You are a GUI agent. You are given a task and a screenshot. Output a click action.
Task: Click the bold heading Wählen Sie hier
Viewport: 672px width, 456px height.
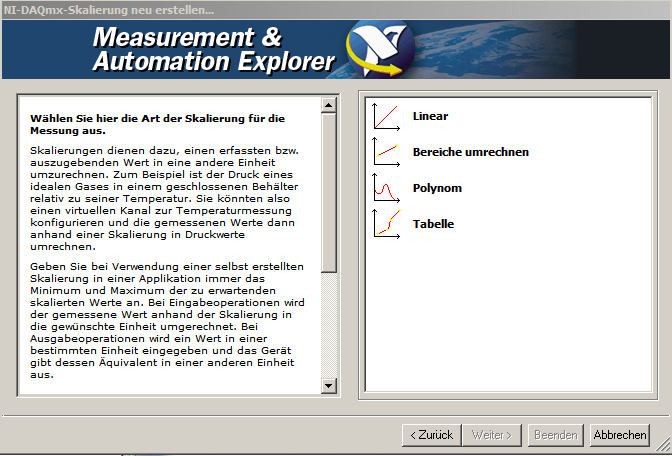pyautogui.click(x=157, y=124)
